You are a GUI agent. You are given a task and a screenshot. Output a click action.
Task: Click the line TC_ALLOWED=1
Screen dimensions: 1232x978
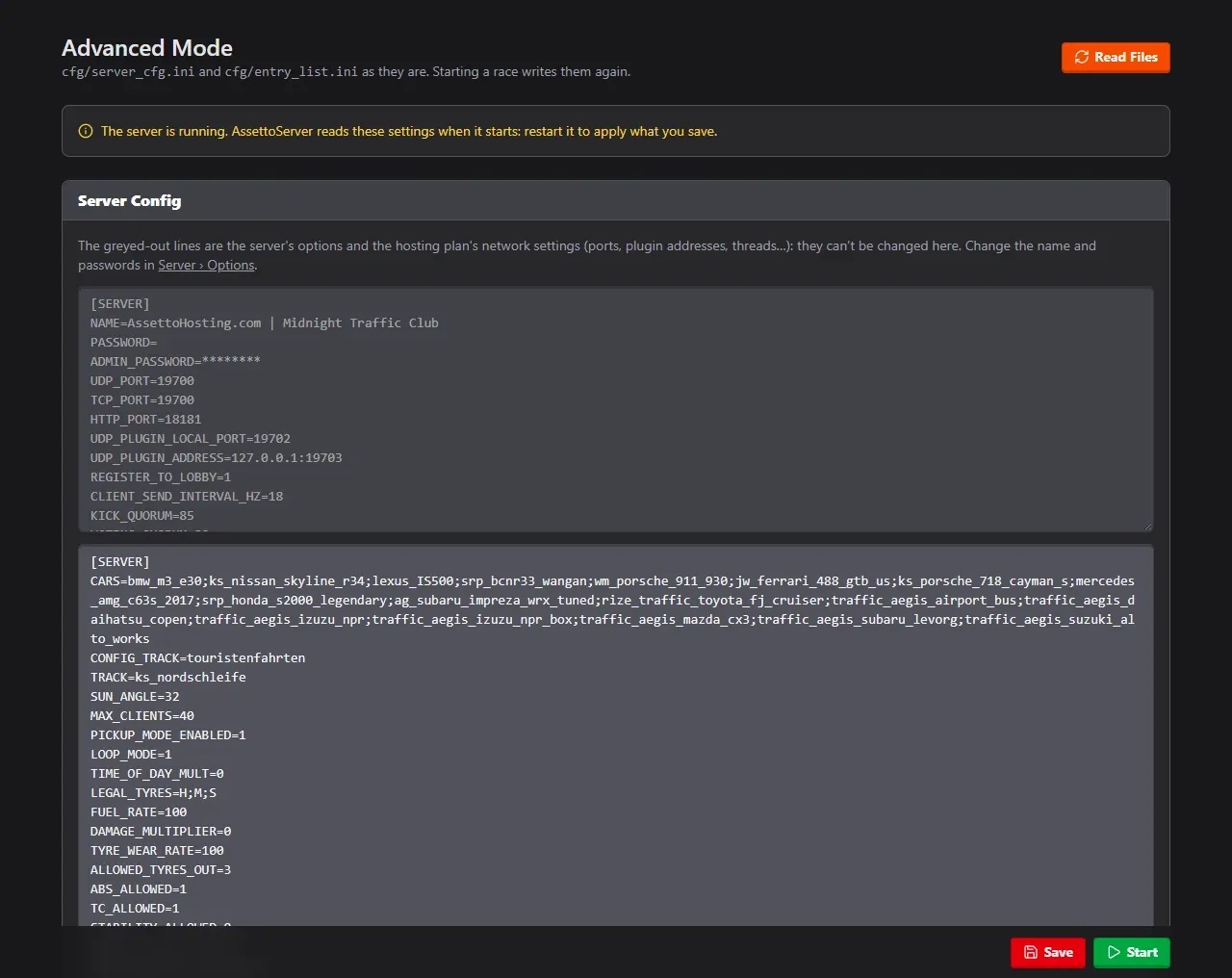pyautogui.click(x=135, y=908)
